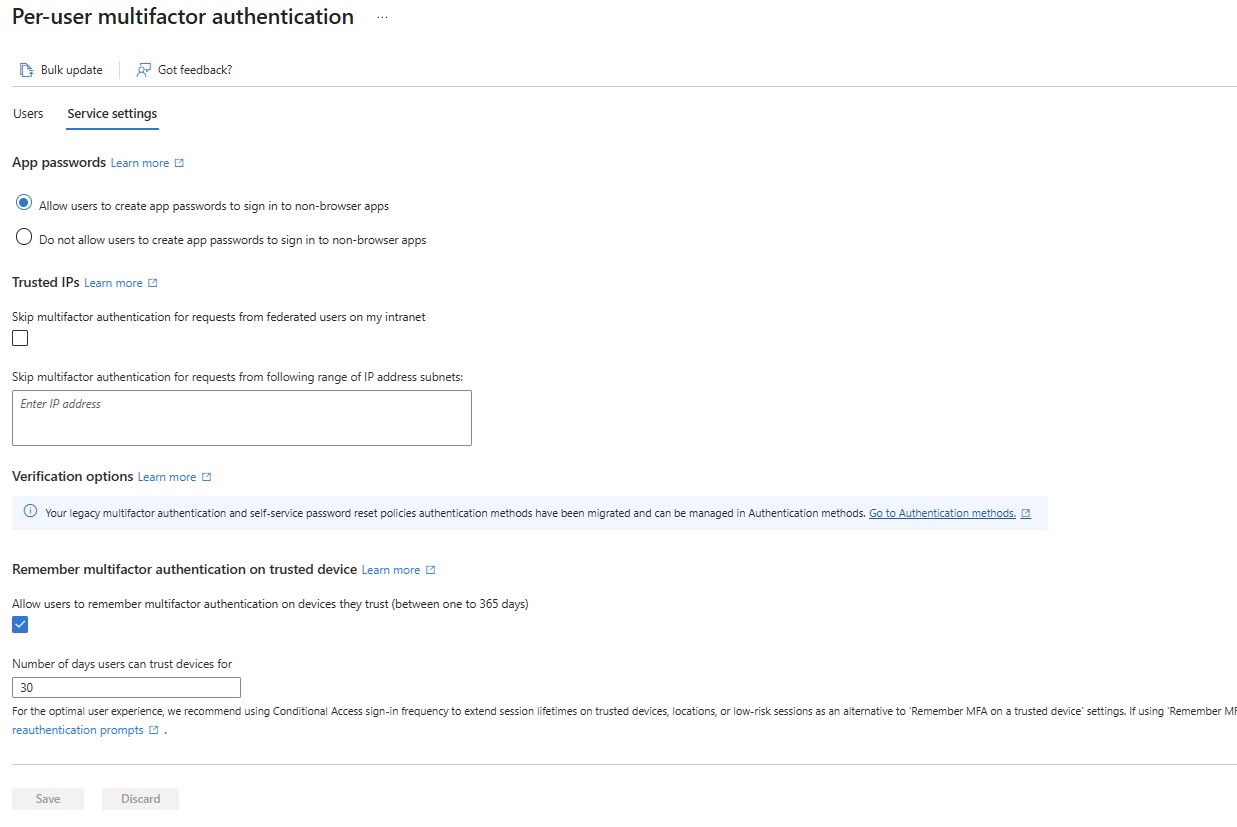Viewport: 1237px width, 827px height.
Task: Click external link icon next to Trusted IPs
Action: pyautogui.click(x=153, y=283)
